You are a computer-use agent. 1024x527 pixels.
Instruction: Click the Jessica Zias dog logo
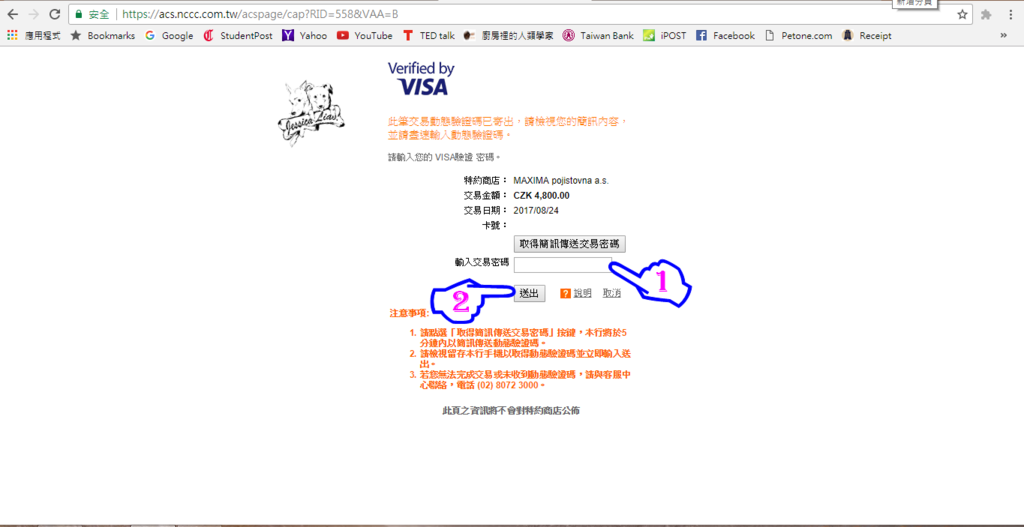click(310, 112)
